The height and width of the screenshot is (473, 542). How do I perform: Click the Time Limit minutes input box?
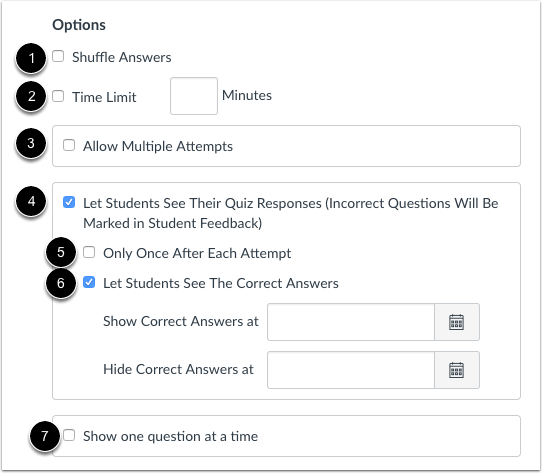click(x=194, y=96)
